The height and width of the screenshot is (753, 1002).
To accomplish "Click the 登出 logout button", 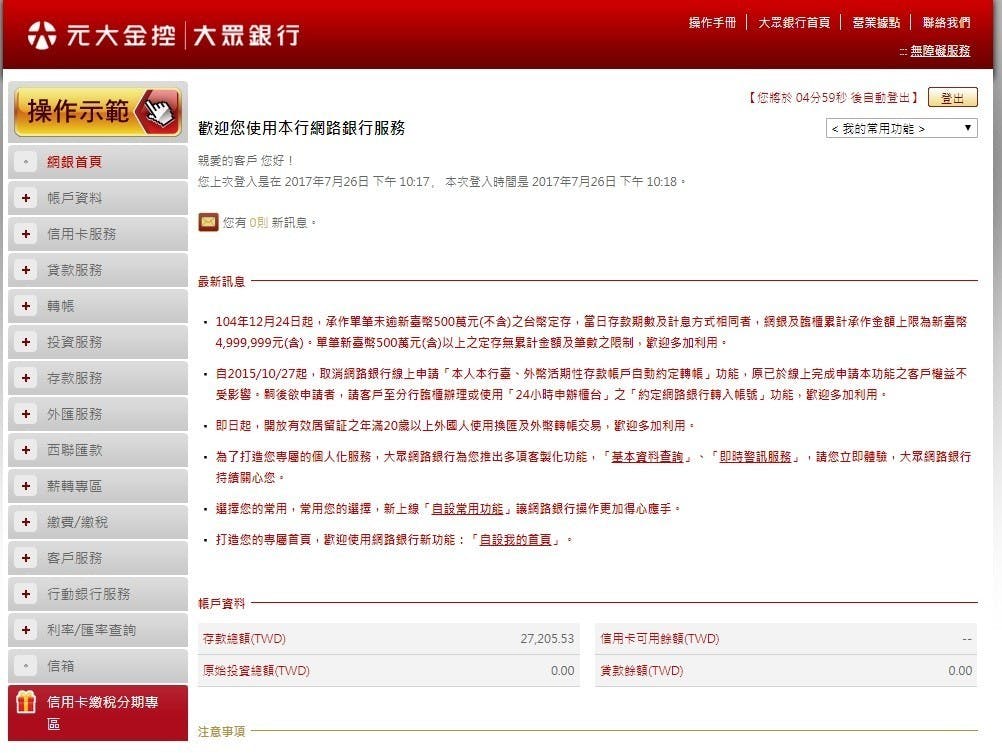I will coord(952,98).
